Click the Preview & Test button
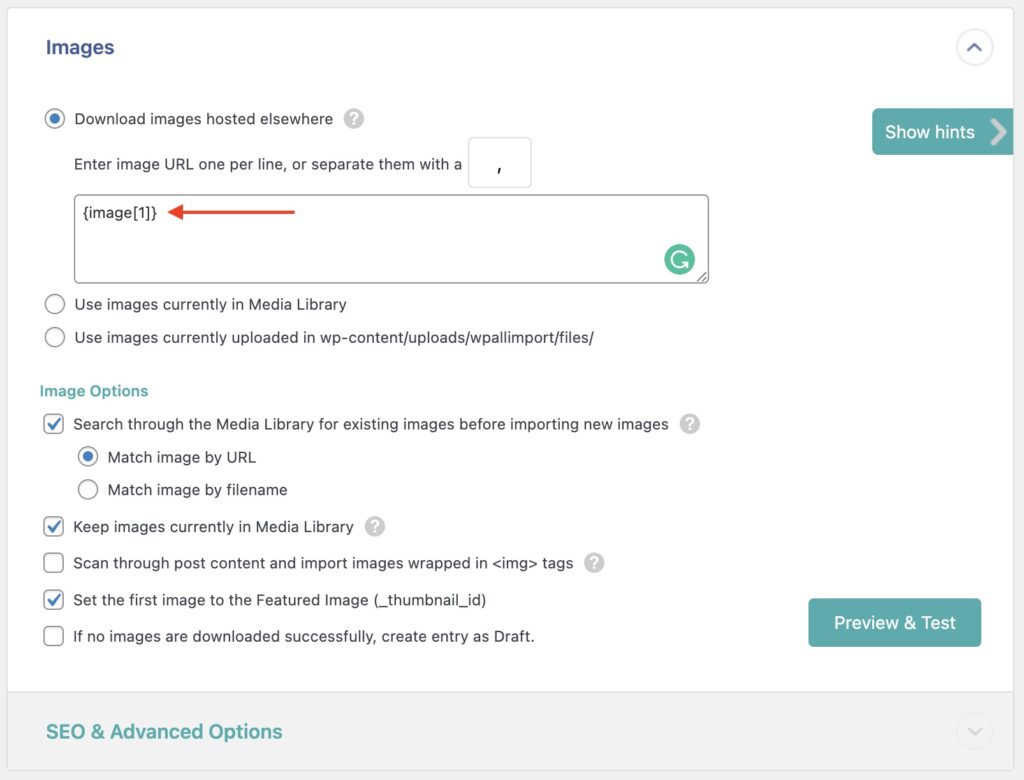1024x780 pixels. click(x=894, y=622)
